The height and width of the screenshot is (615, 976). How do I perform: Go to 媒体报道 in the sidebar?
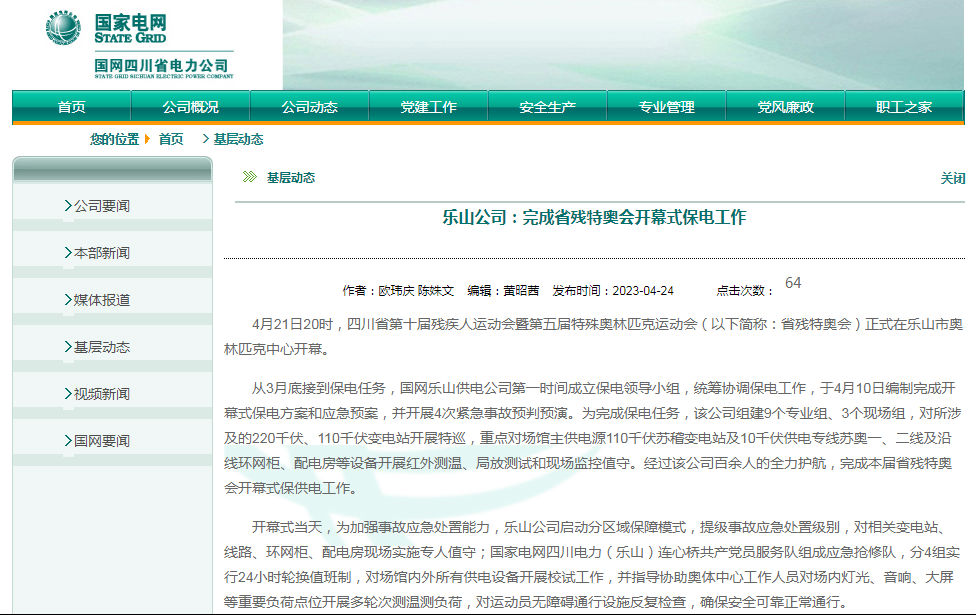click(x=101, y=300)
